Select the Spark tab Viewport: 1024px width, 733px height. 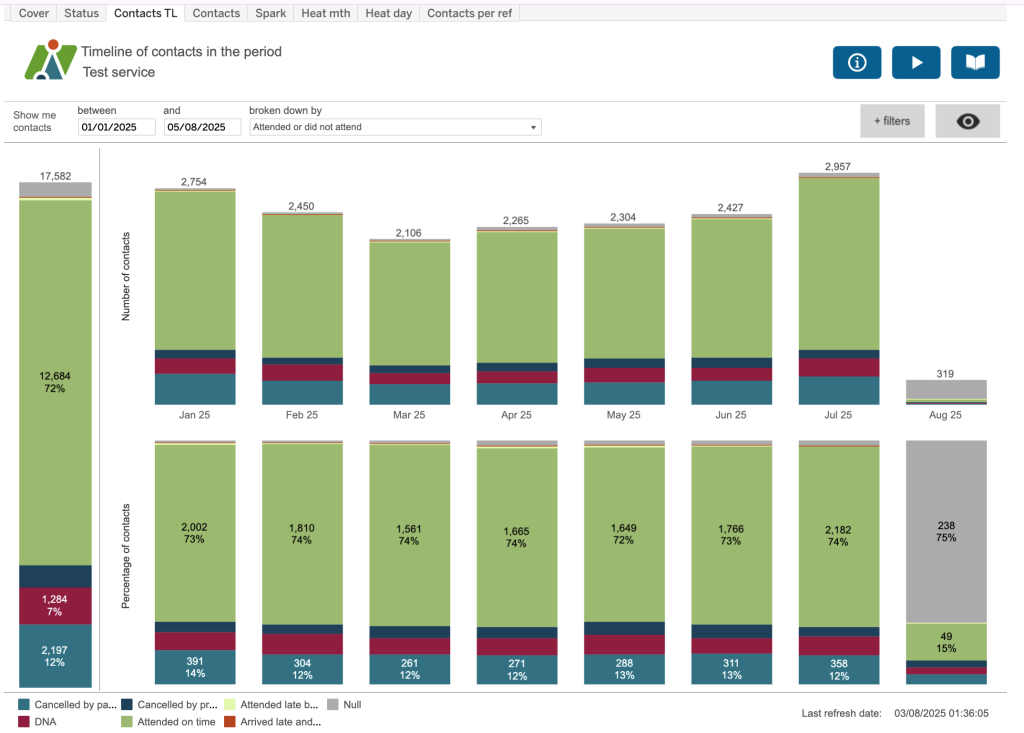pyautogui.click(x=270, y=13)
